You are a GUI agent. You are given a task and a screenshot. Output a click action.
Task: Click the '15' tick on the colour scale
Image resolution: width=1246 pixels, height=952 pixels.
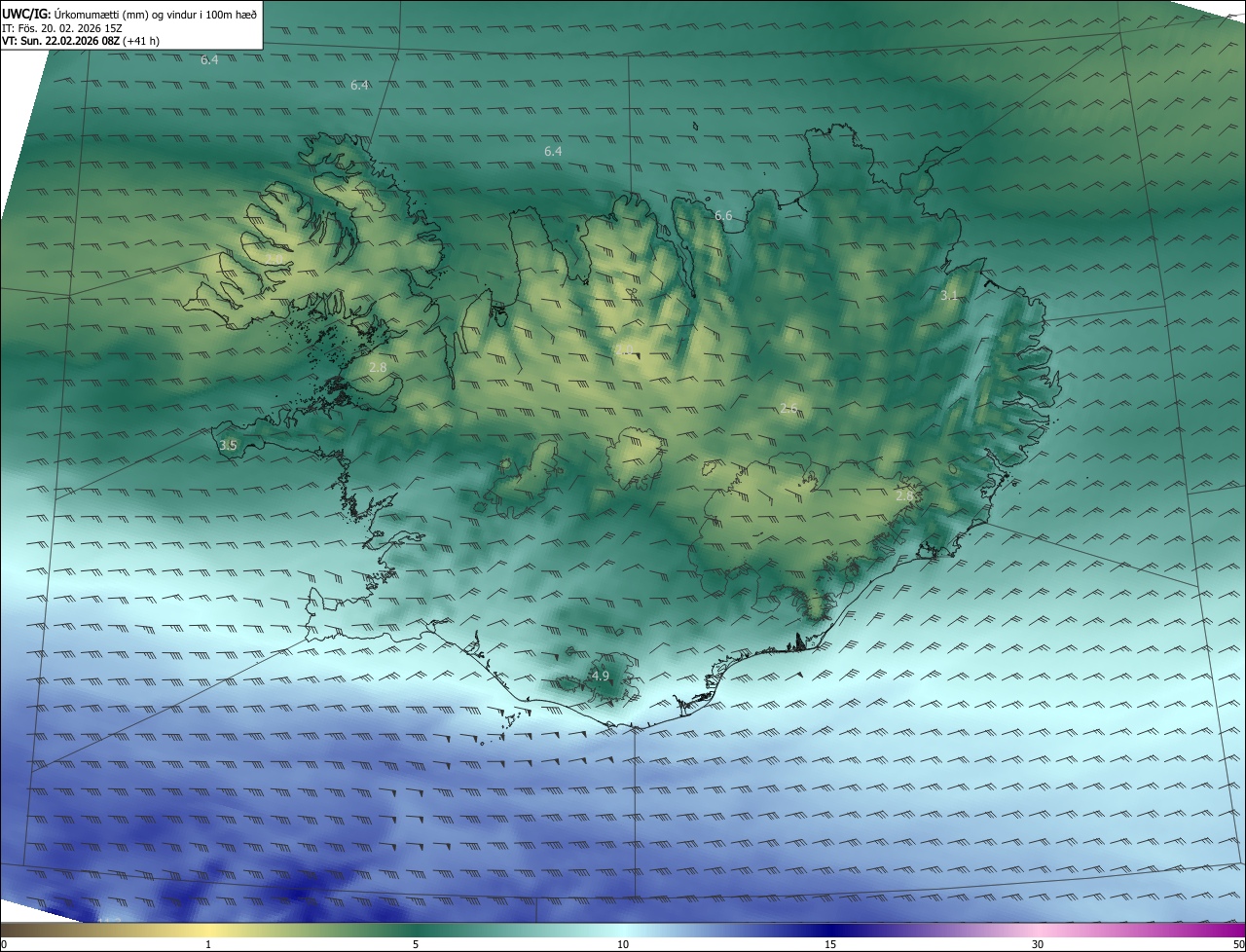pos(830,944)
